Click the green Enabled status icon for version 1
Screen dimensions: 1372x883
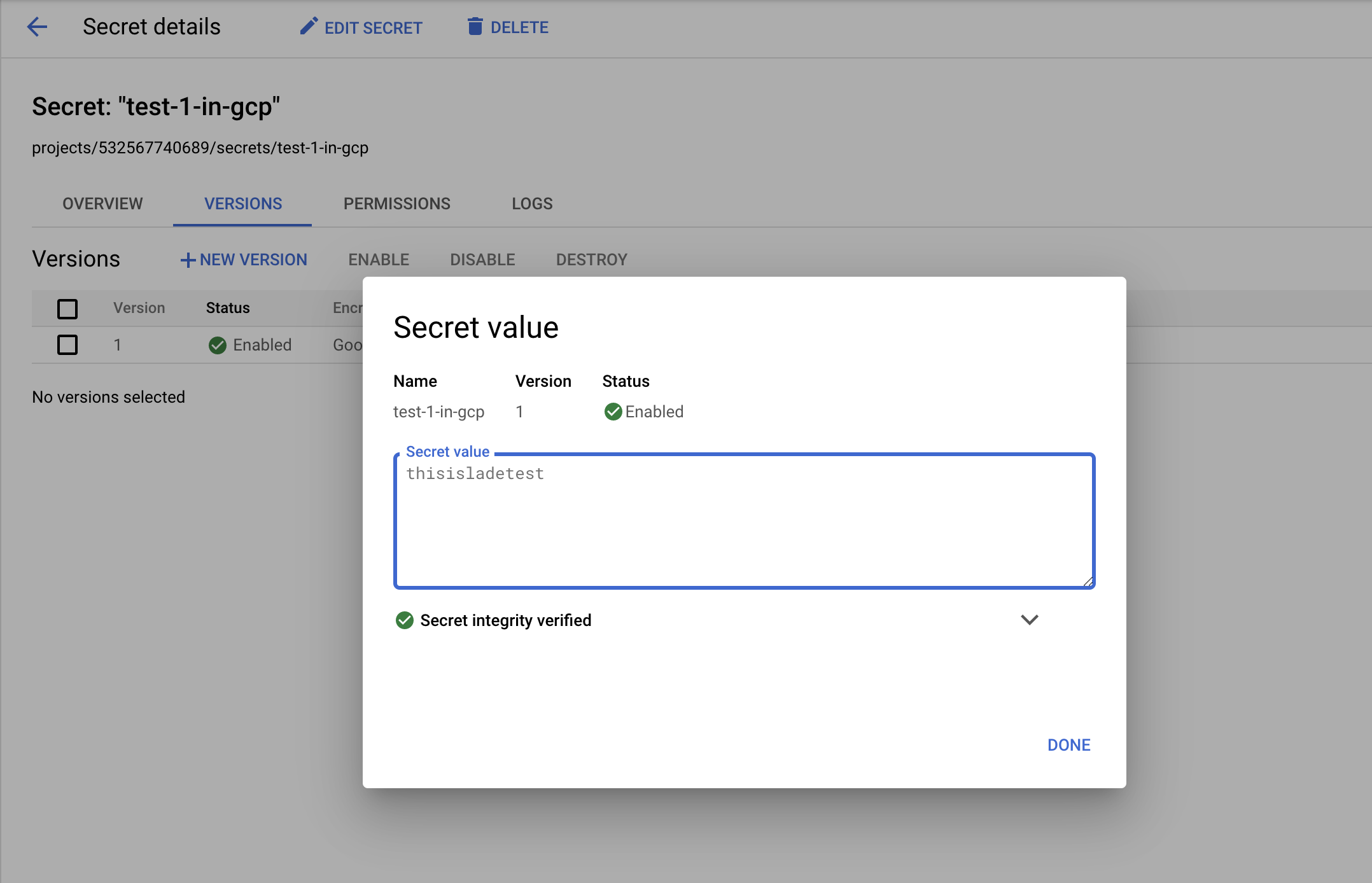pyautogui.click(x=217, y=345)
